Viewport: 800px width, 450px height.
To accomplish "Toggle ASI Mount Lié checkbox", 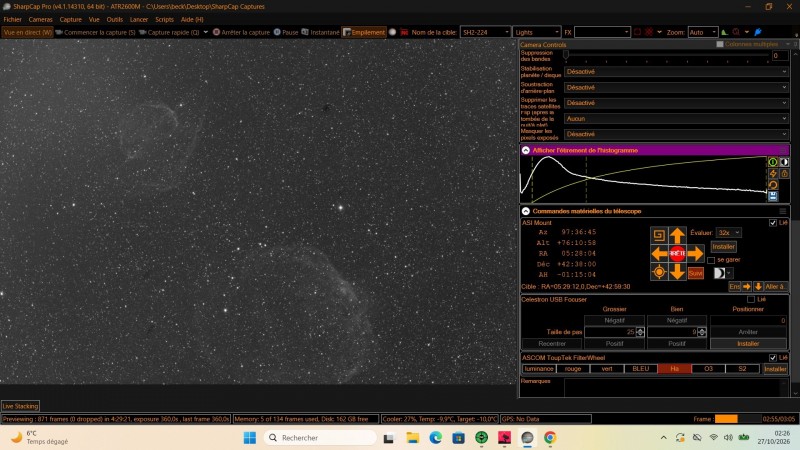I will tap(772, 223).
